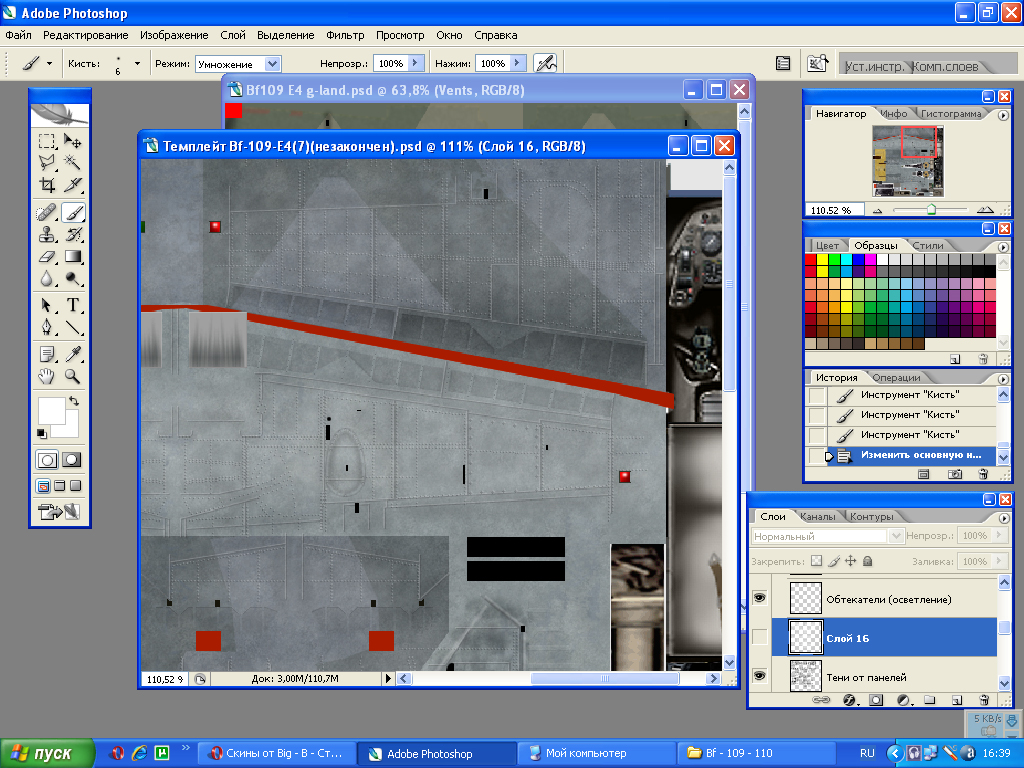Activate the Zoom magnifier tool
The width and height of the screenshot is (1024, 768).
click(73, 376)
